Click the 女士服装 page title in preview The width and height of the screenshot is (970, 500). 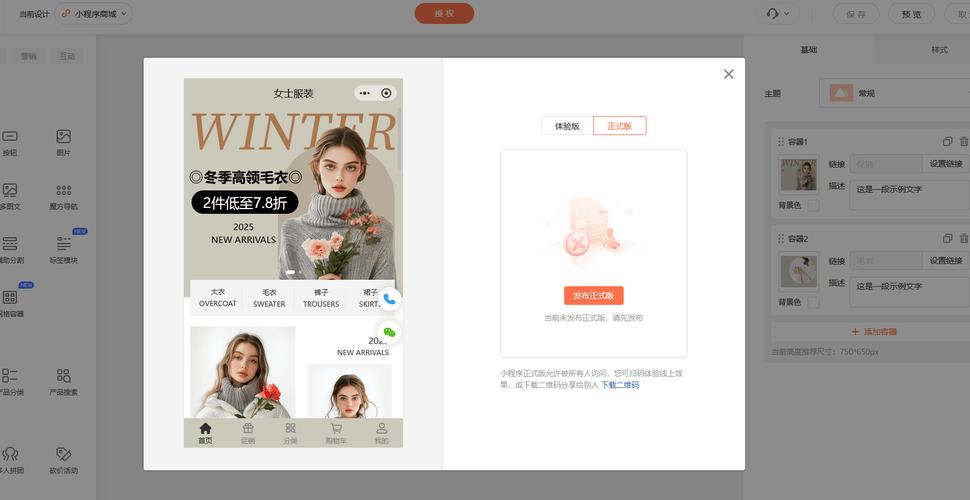(293, 93)
